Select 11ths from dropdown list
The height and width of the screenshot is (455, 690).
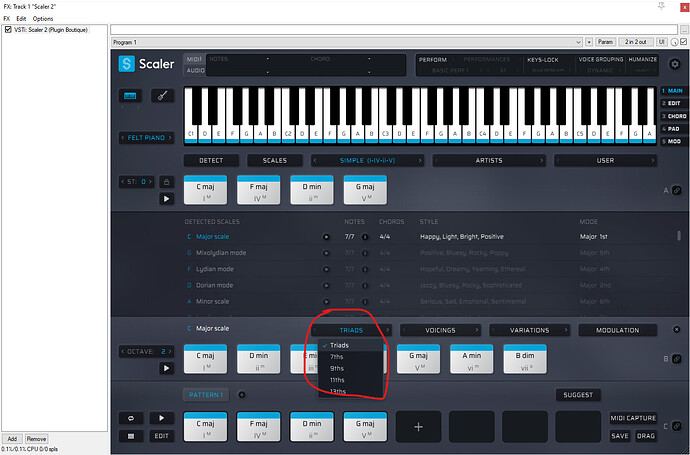coord(350,380)
